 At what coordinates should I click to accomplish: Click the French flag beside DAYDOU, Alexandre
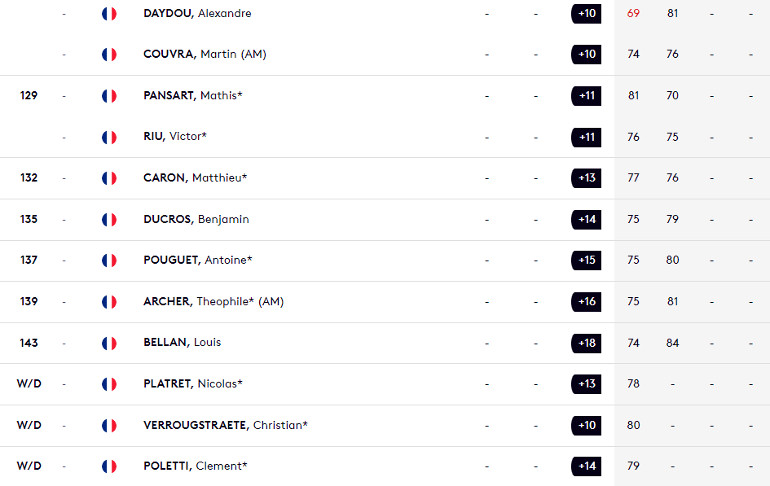109,14
